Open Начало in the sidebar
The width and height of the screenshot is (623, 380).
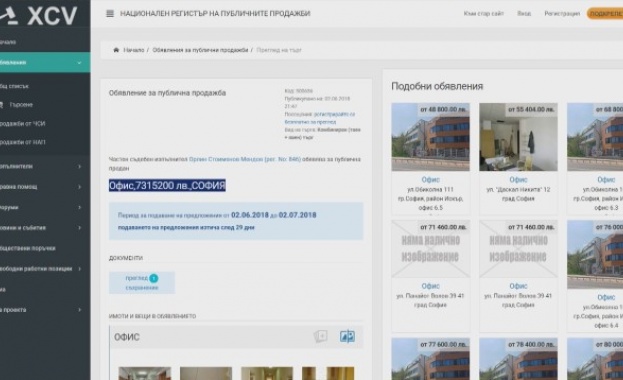[8, 42]
